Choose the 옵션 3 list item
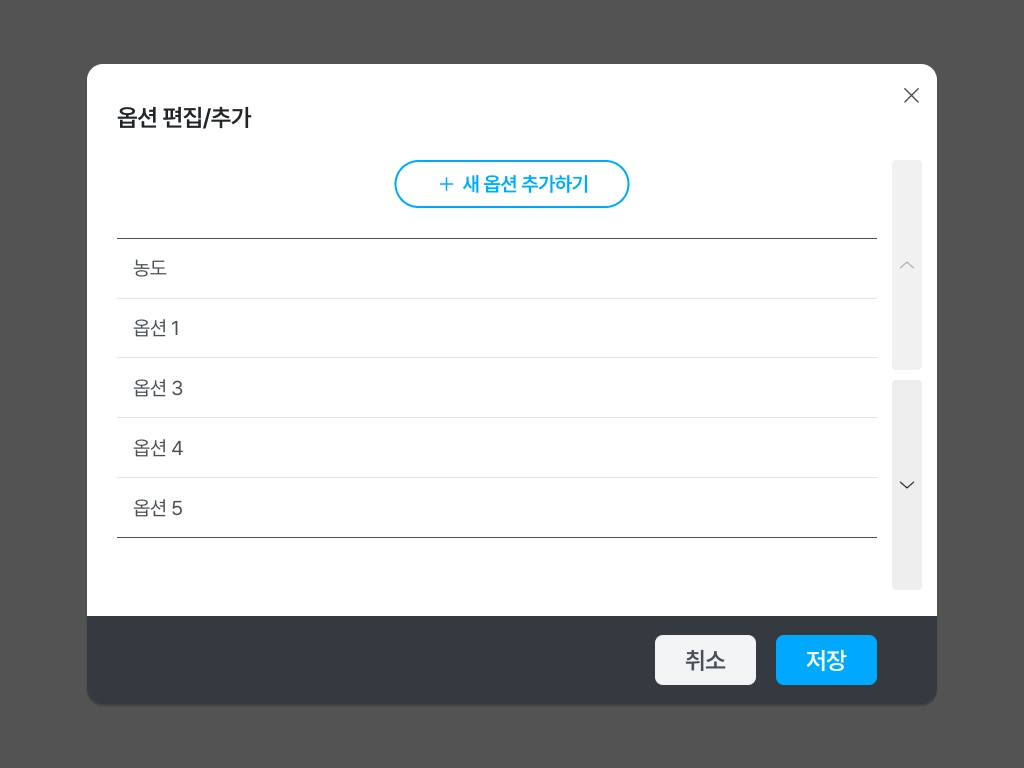This screenshot has height=768, width=1024. point(496,388)
